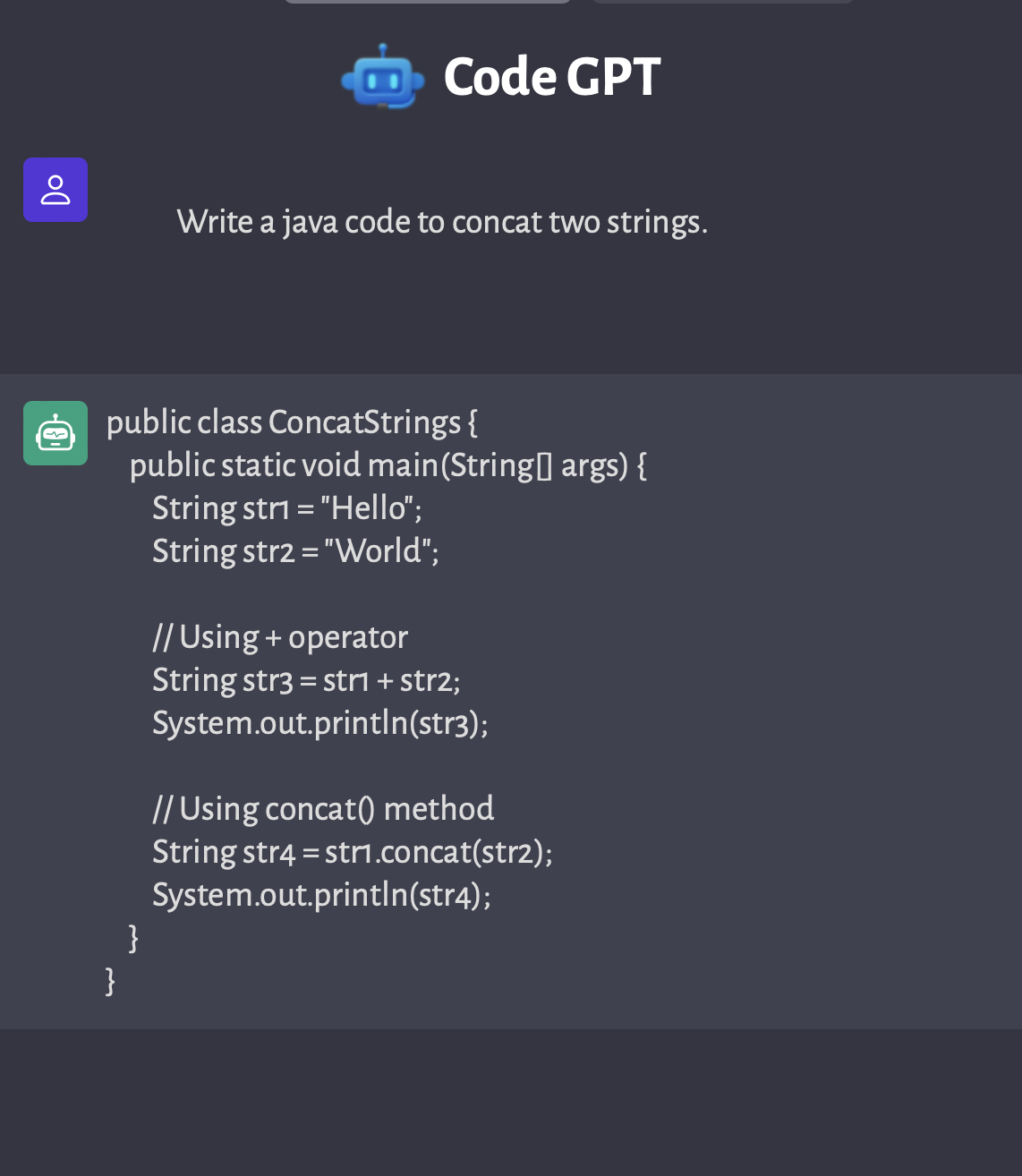The width and height of the screenshot is (1022, 1176).
Task: Click the purple user avatar icon
Action: (55, 190)
